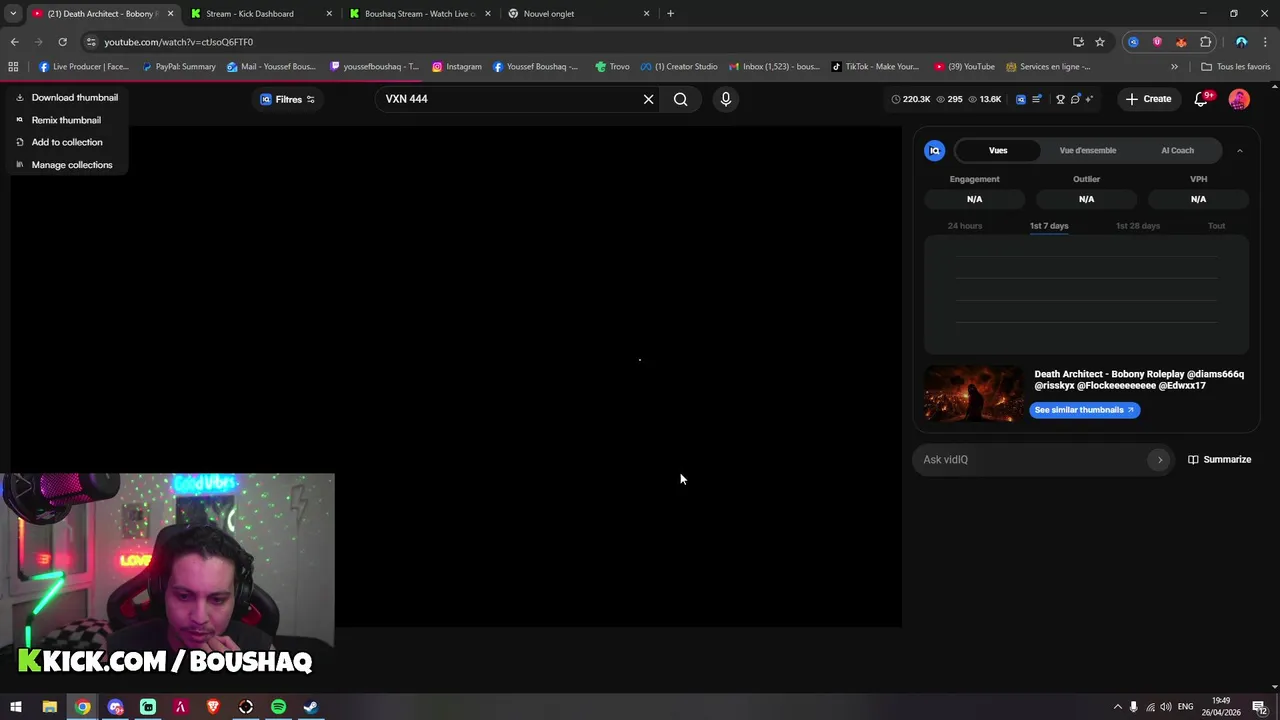Click the vidIQ sparkle AI icon
Screen dimensions: 1280x720
click(1089, 99)
